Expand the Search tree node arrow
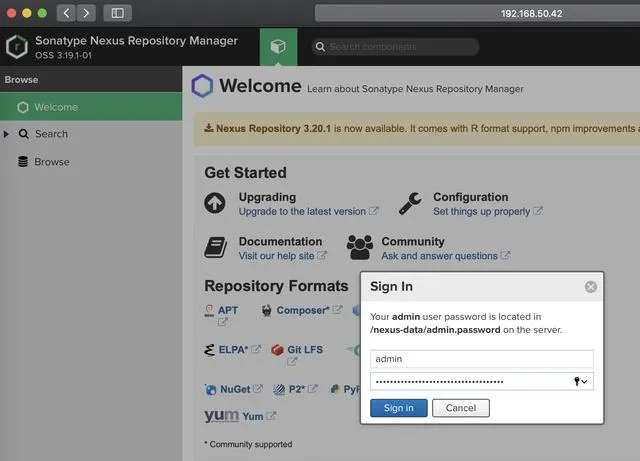The height and width of the screenshot is (461, 640). click(x=6, y=134)
